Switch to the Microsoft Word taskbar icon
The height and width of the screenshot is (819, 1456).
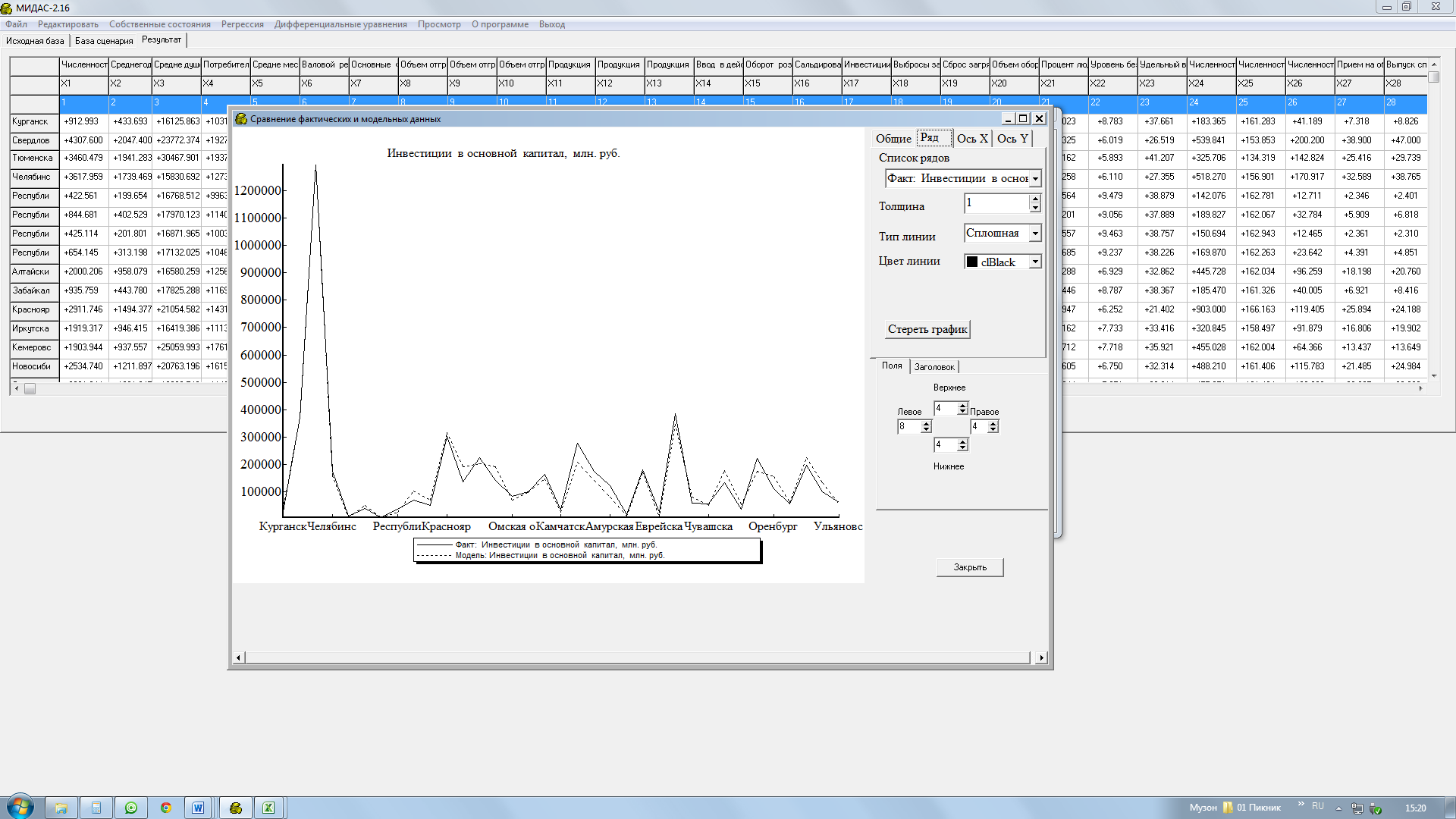pyautogui.click(x=198, y=808)
